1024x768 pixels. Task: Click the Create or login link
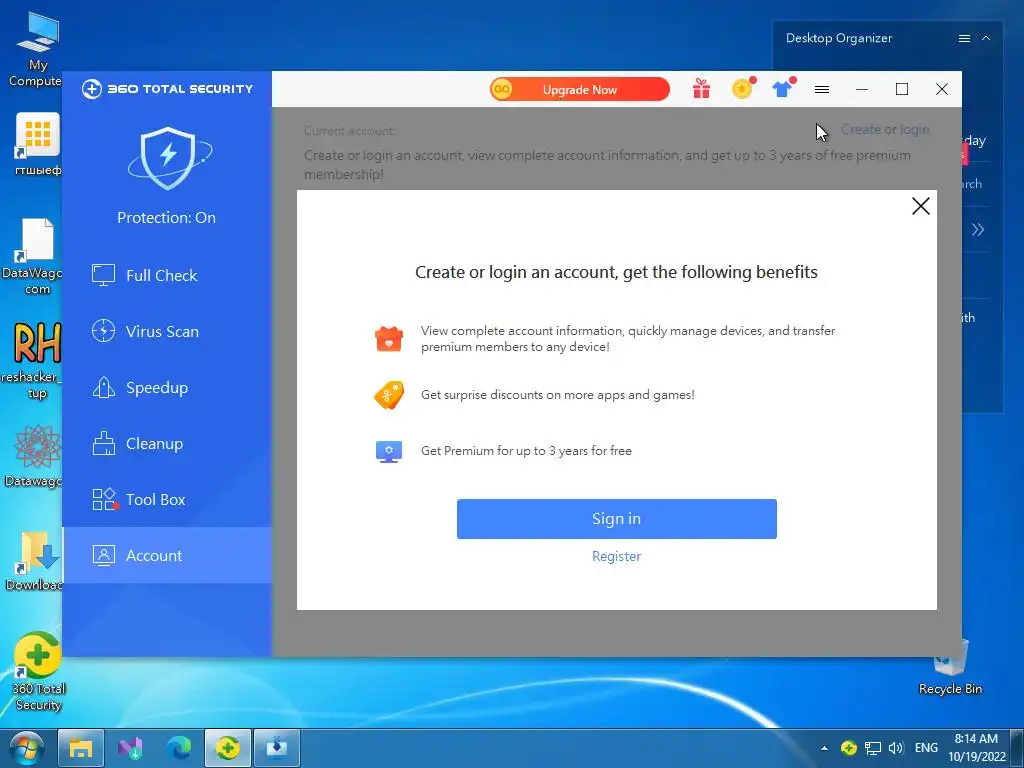click(x=885, y=129)
